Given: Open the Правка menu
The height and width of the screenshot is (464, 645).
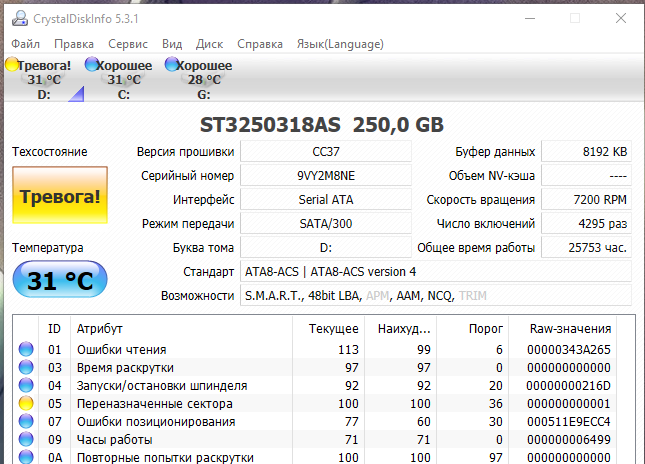Looking at the screenshot, I should pos(74,44).
